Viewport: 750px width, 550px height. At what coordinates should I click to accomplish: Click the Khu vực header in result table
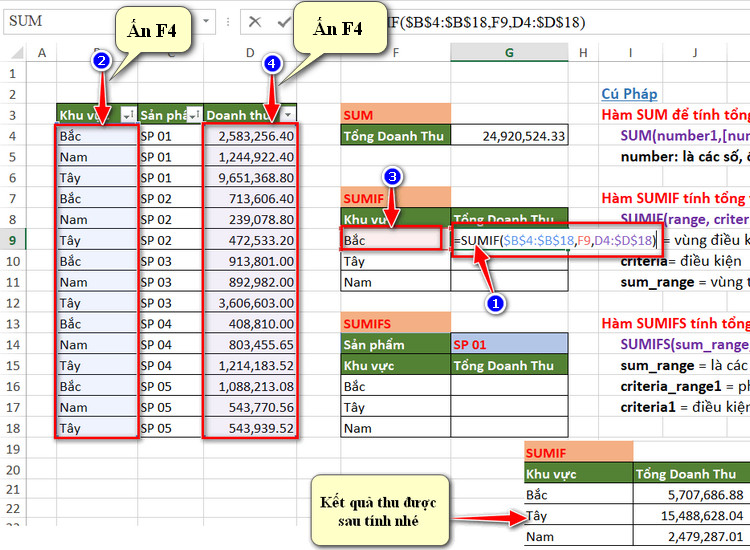pos(578,473)
